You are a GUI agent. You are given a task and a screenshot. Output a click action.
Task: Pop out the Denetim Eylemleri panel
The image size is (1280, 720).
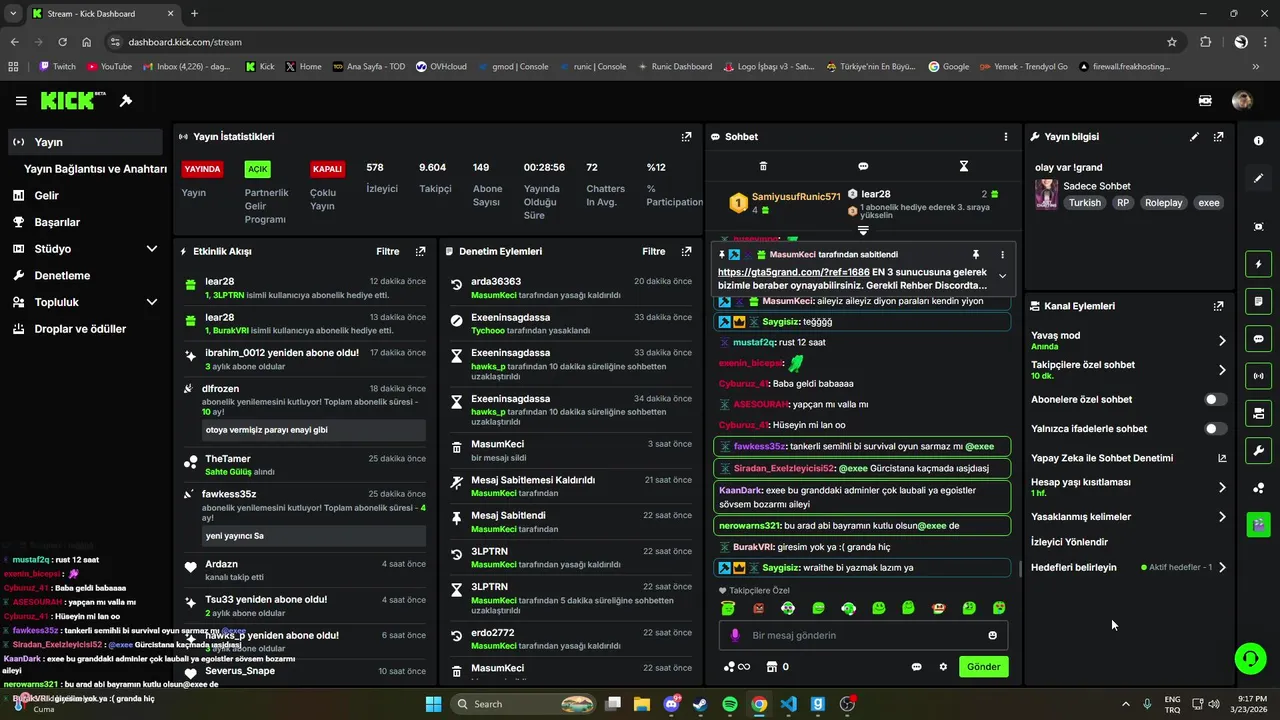pyautogui.click(x=686, y=252)
